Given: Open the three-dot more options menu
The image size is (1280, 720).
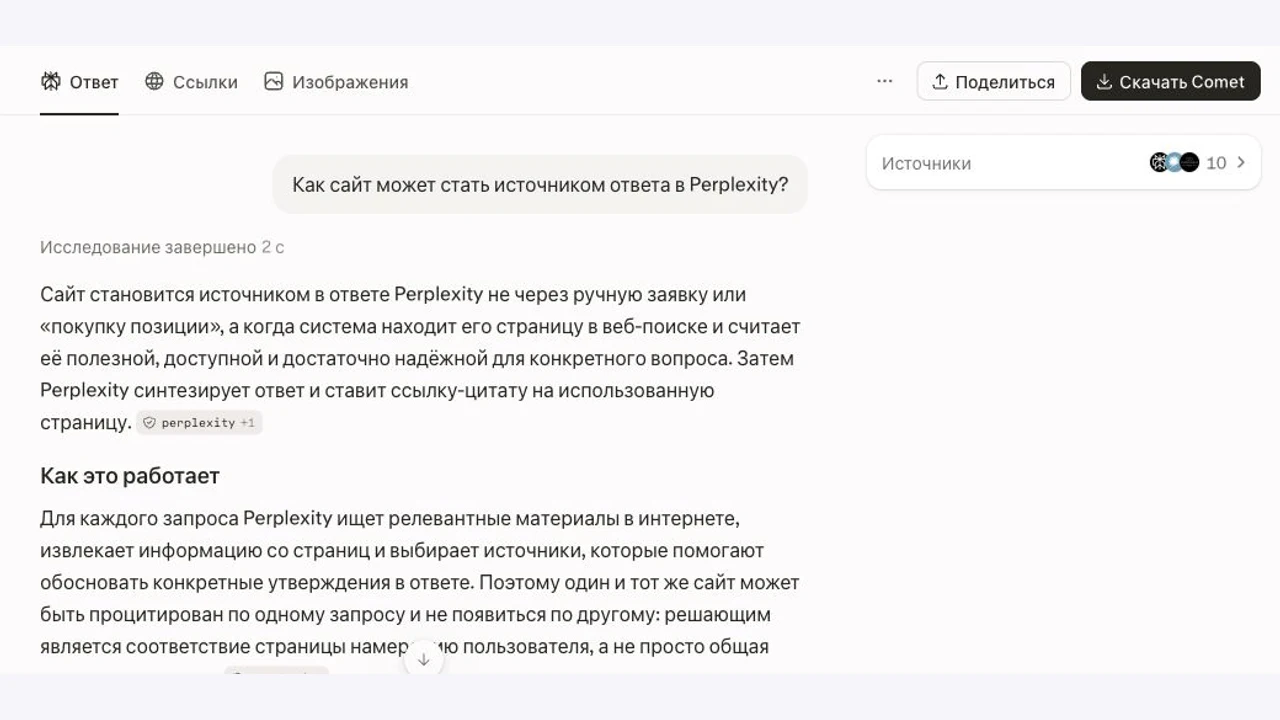Looking at the screenshot, I should pos(884,81).
